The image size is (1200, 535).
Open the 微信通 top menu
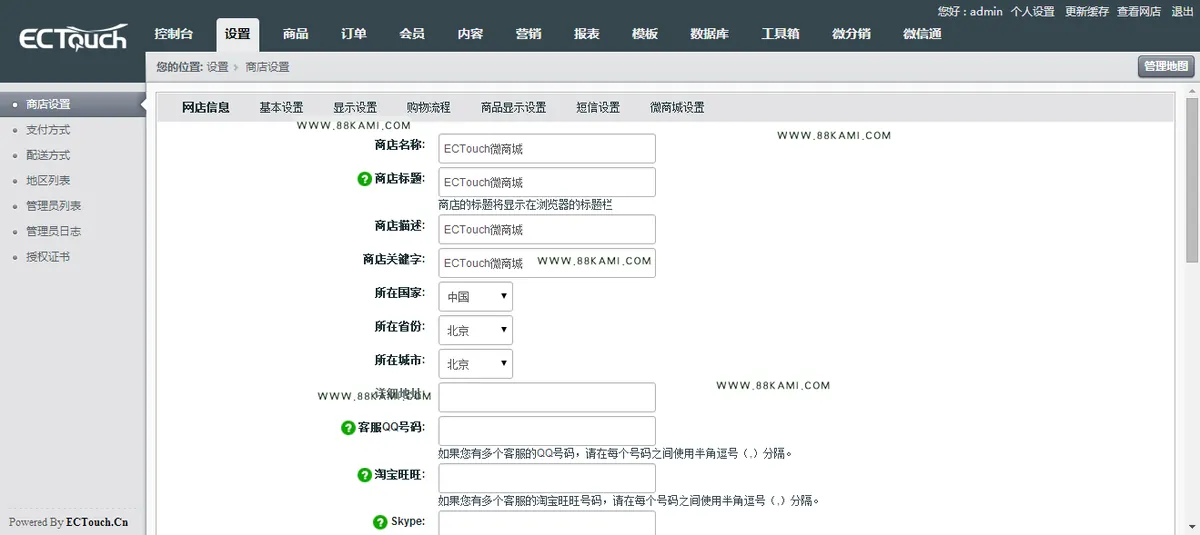[x=922, y=34]
